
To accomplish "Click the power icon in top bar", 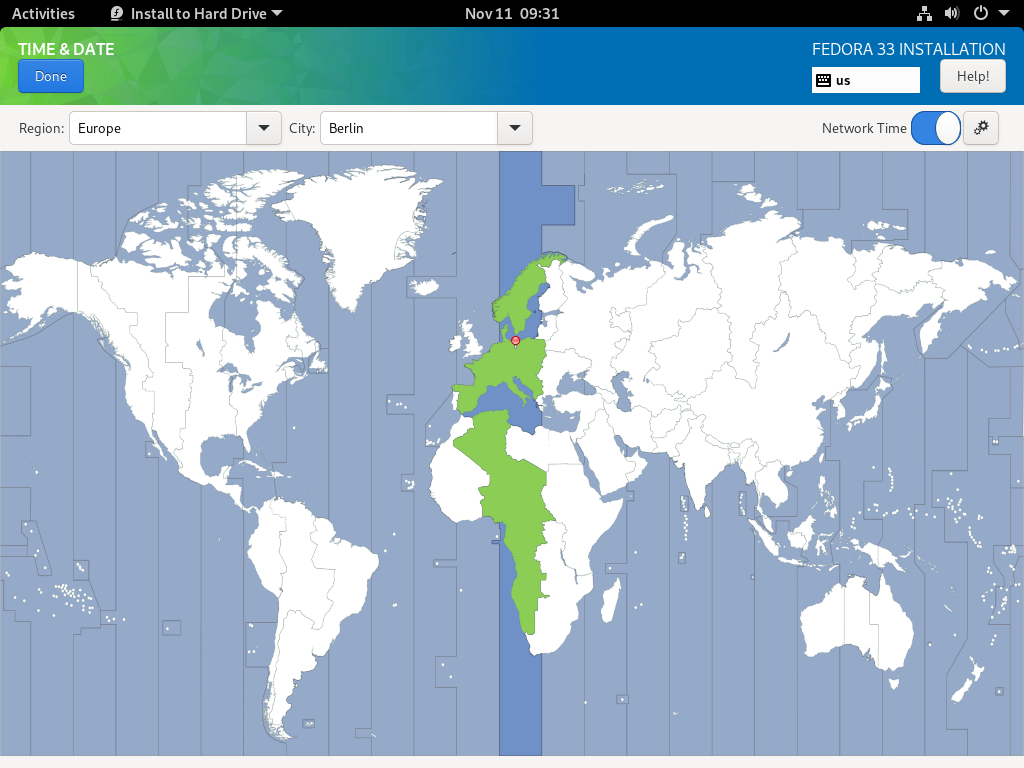I will tap(981, 14).
